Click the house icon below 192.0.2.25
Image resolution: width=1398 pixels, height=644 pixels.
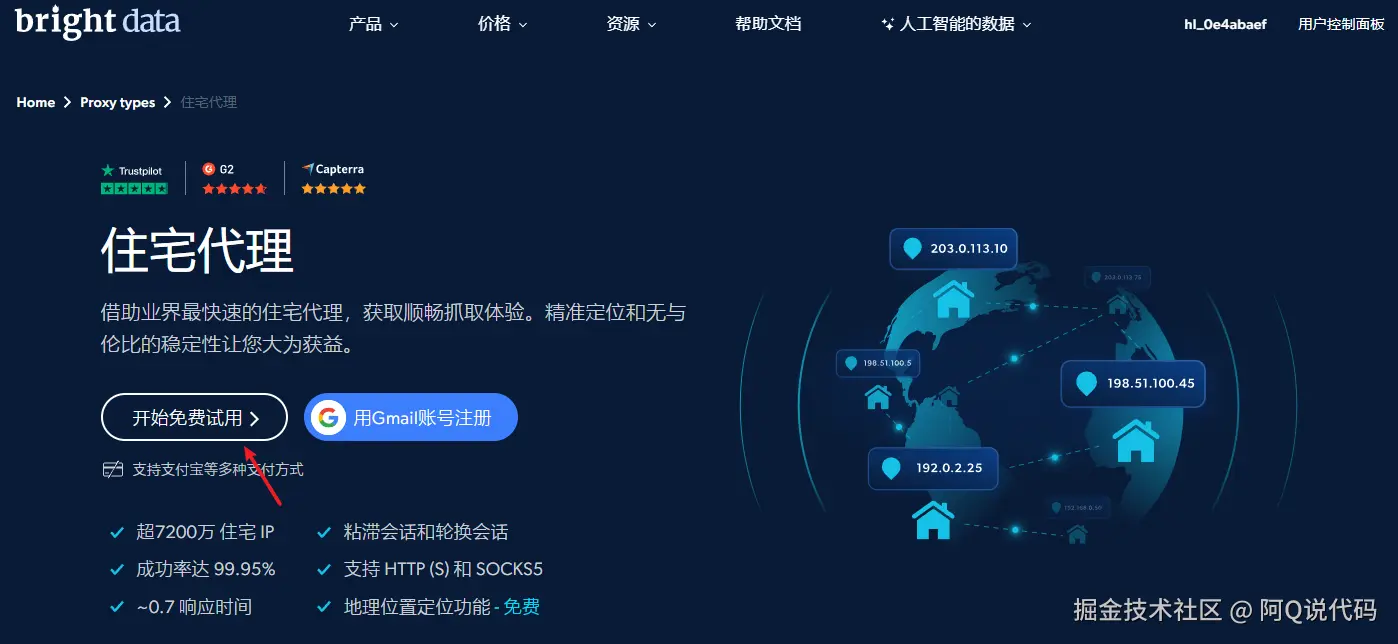pyautogui.click(x=933, y=520)
